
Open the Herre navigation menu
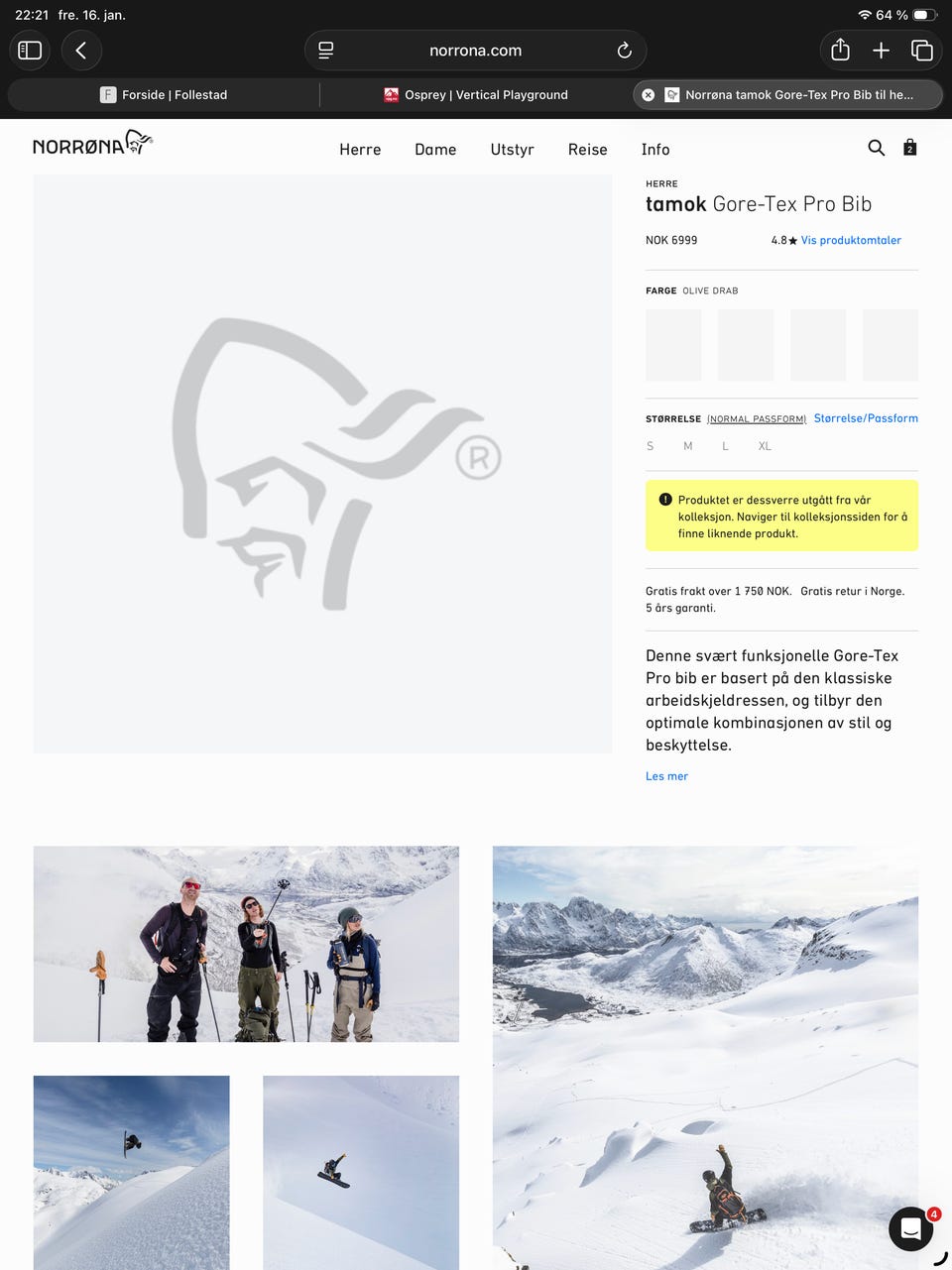coord(360,150)
